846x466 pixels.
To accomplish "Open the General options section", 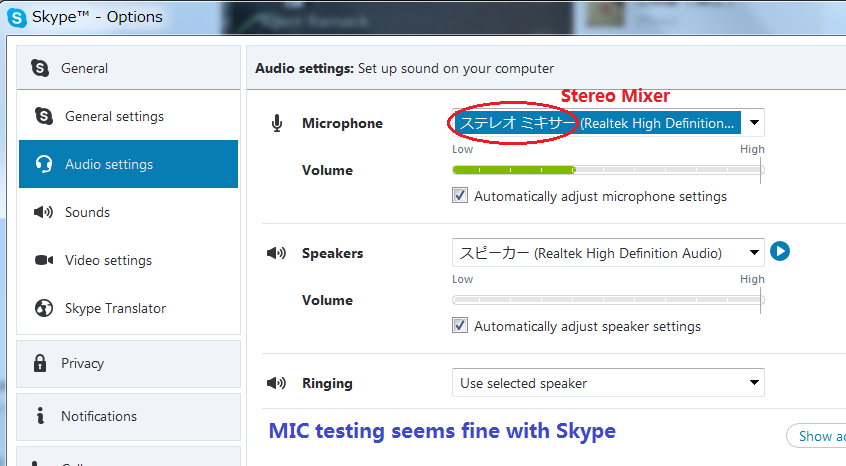I will (128, 68).
